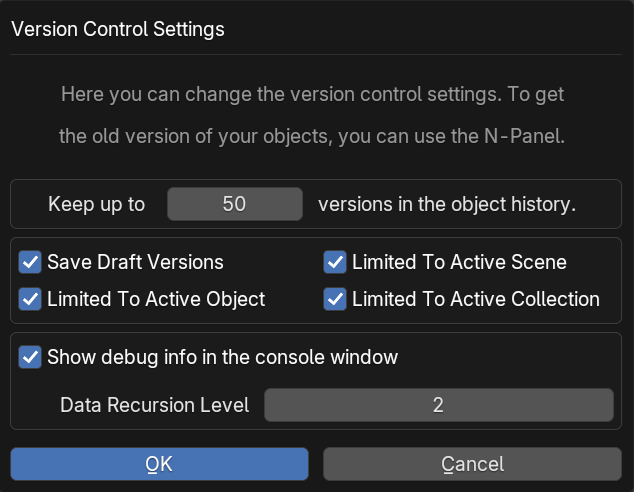Image resolution: width=634 pixels, height=492 pixels.
Task: Click the "Limited To Active Object" label text
Action: 156,299
